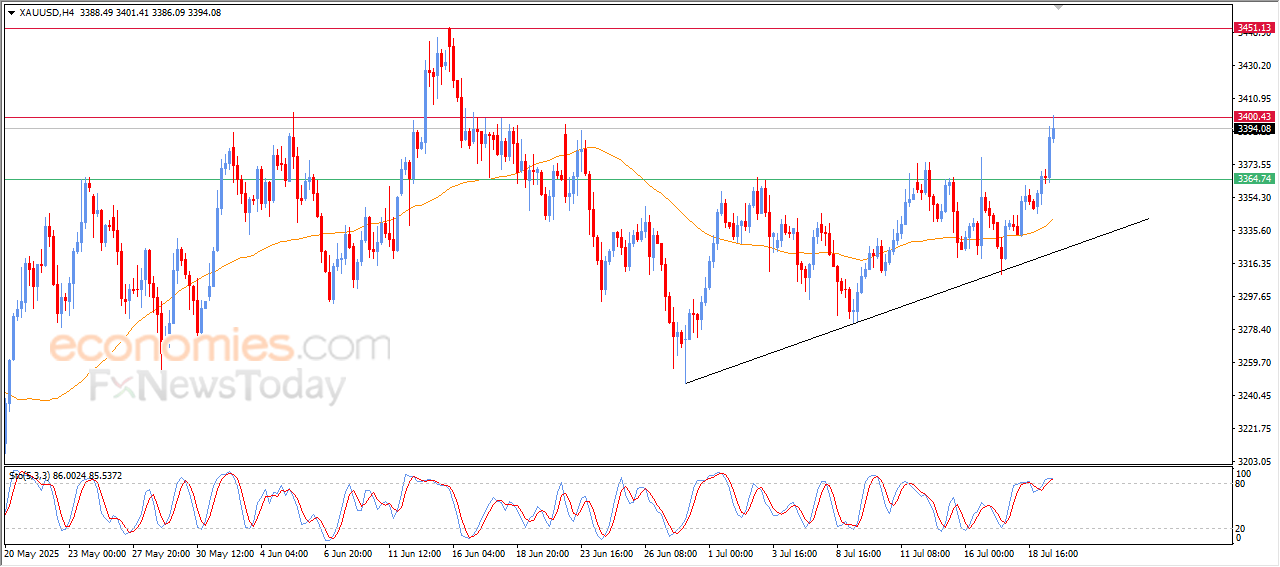1280x567 pixels.
Task: Click the black 3394.08 current price label
Action: pyautogui.click(x=1253, y=129)
